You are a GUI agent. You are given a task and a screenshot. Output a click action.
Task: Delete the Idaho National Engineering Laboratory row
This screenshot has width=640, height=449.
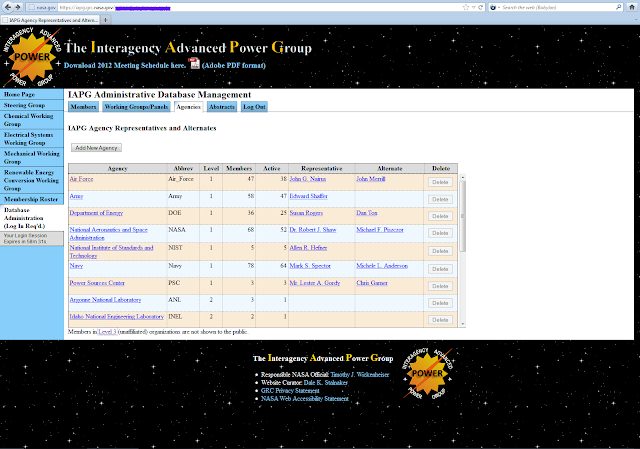440,320
